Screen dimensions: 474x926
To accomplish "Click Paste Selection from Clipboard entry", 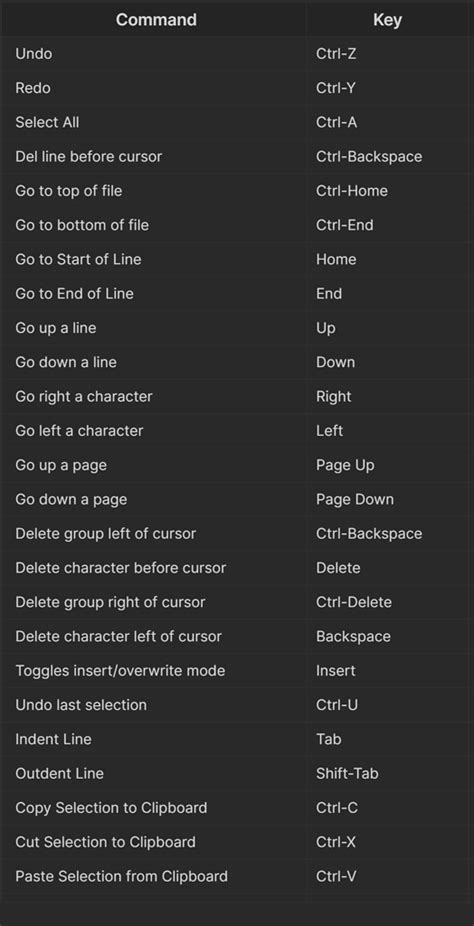I will click(122, 876).
